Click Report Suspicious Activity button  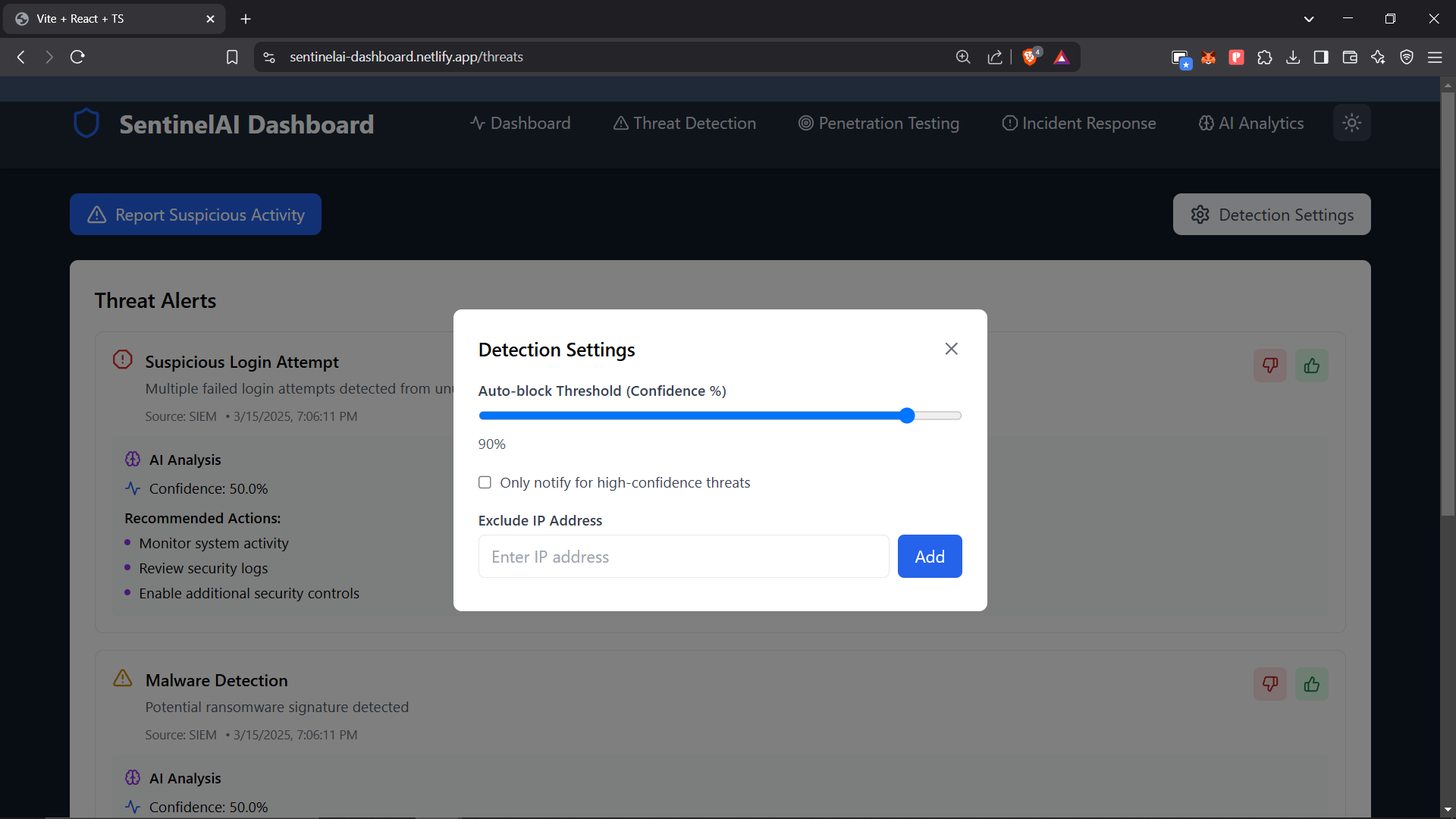(196, 215)
